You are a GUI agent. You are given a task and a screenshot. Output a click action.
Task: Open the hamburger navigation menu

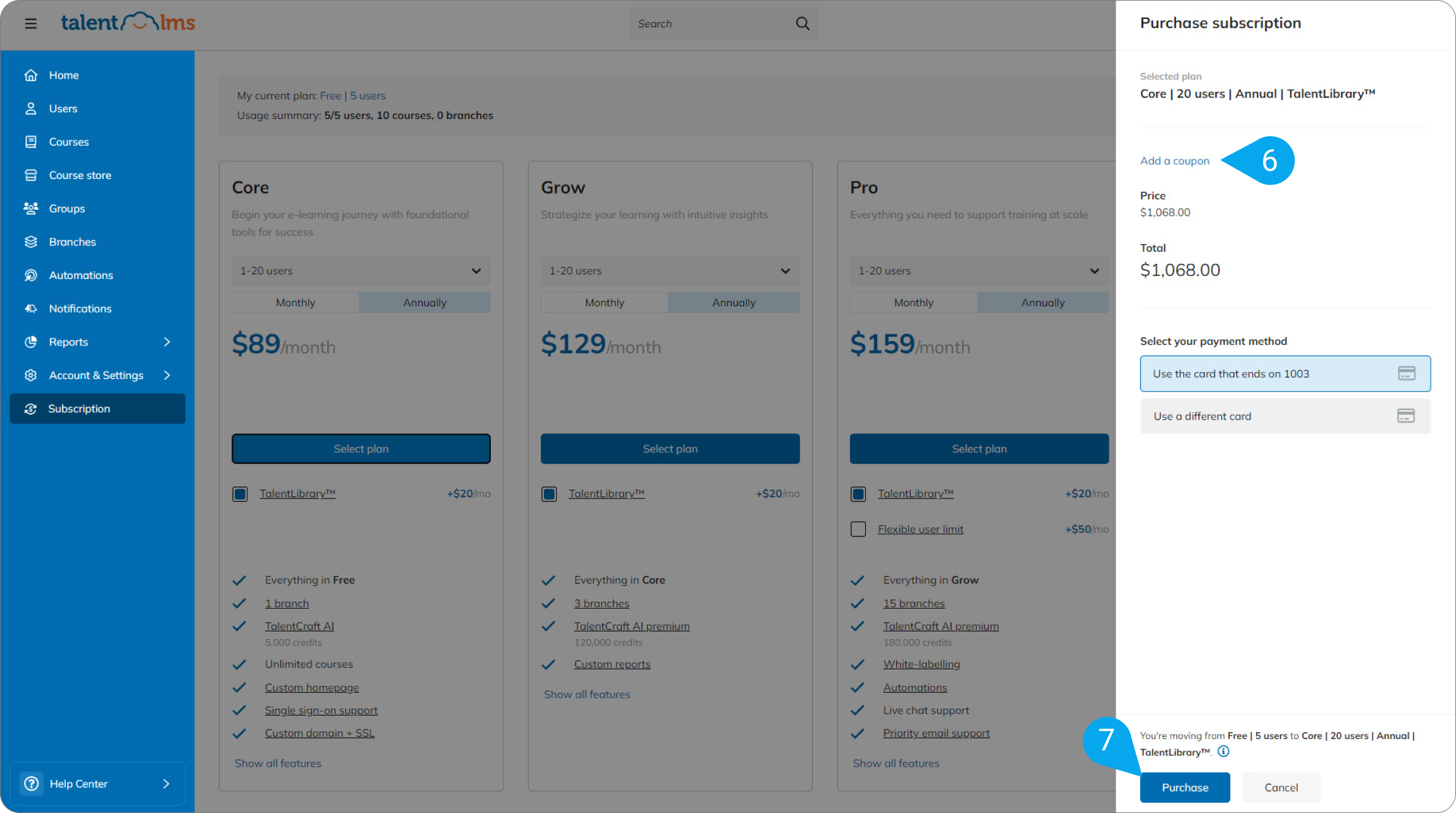coord(30,23)
